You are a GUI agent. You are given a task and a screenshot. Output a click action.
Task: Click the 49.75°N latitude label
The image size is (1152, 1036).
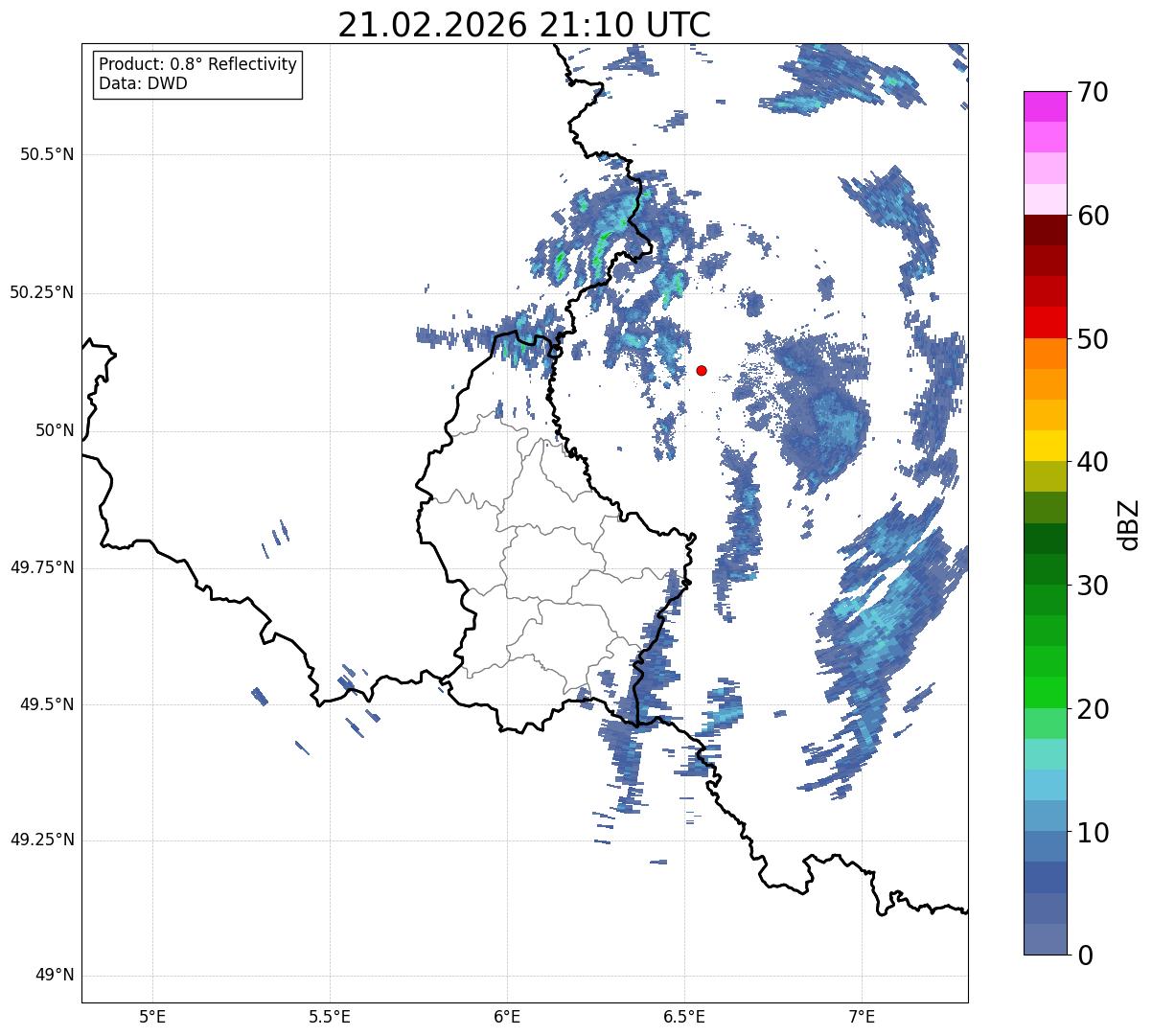coord(41,567)
